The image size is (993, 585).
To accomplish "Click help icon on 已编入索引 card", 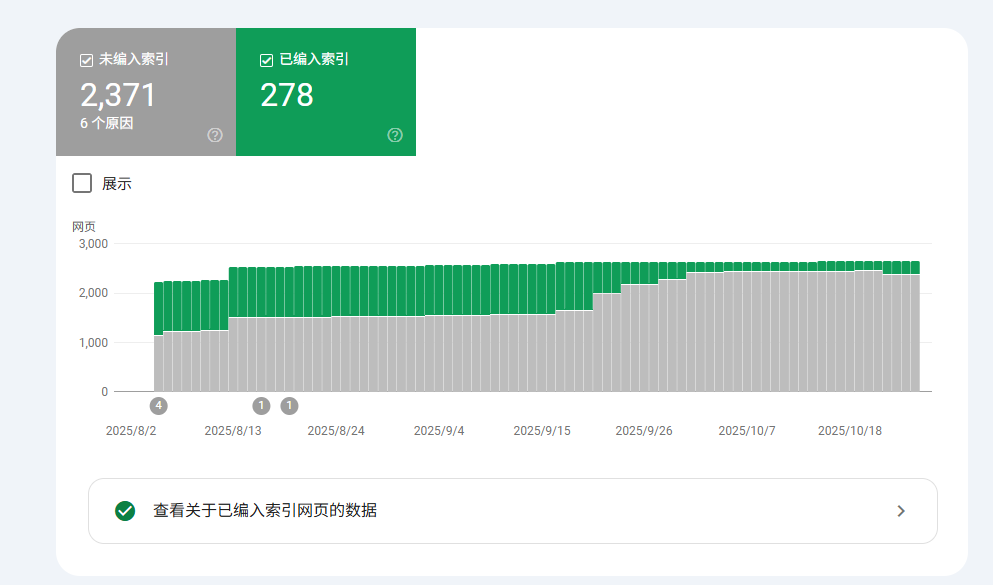I will click(x=395, y=135).
